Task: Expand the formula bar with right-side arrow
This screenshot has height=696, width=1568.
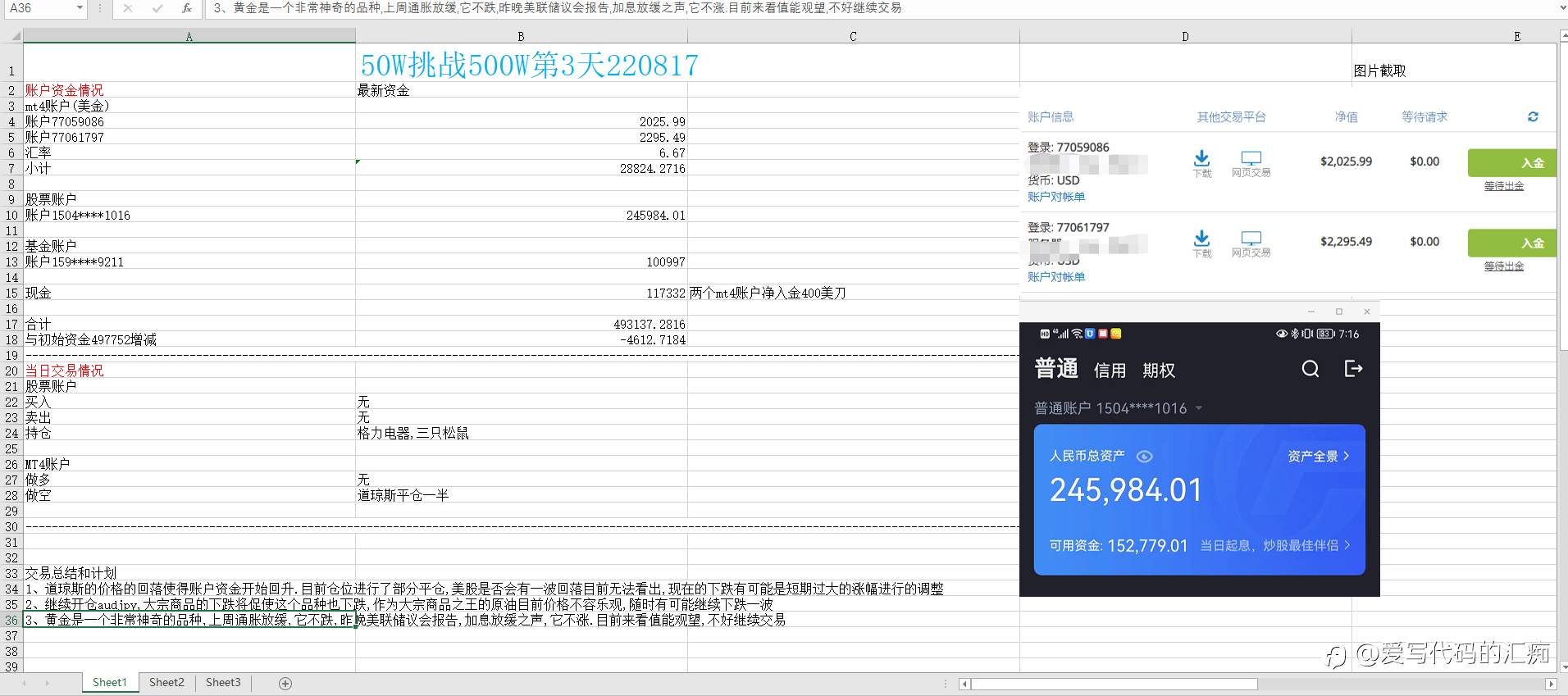Action: pyautogui.click(x=1561, y=8)
